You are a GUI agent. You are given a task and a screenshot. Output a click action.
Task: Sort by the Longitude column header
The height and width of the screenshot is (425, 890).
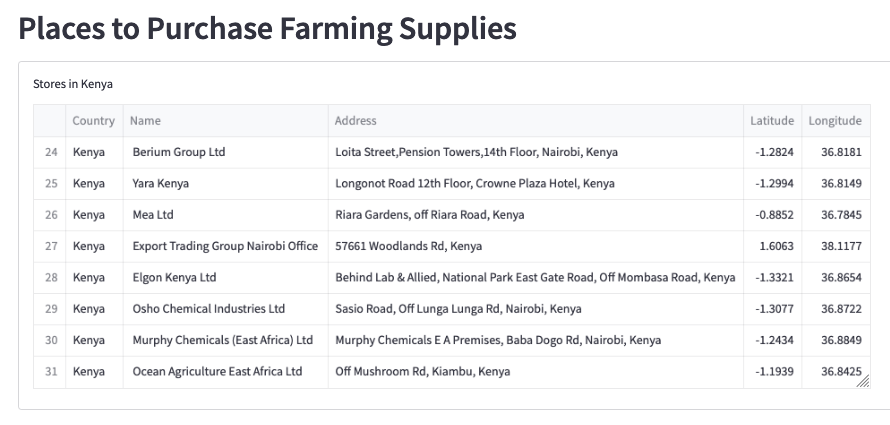click(x=835, y=121)
